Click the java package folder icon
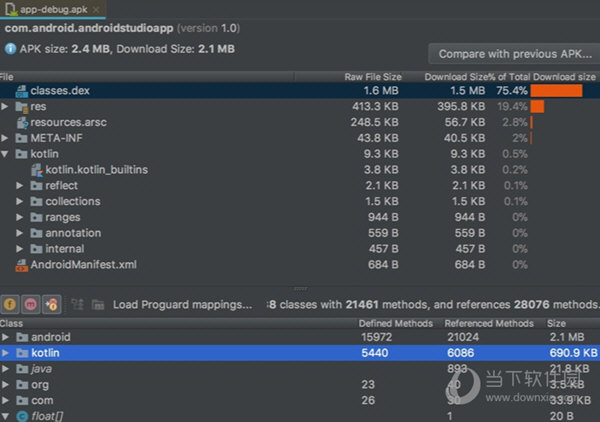Screen dimensions: 600x422 [x=22, y=369]
